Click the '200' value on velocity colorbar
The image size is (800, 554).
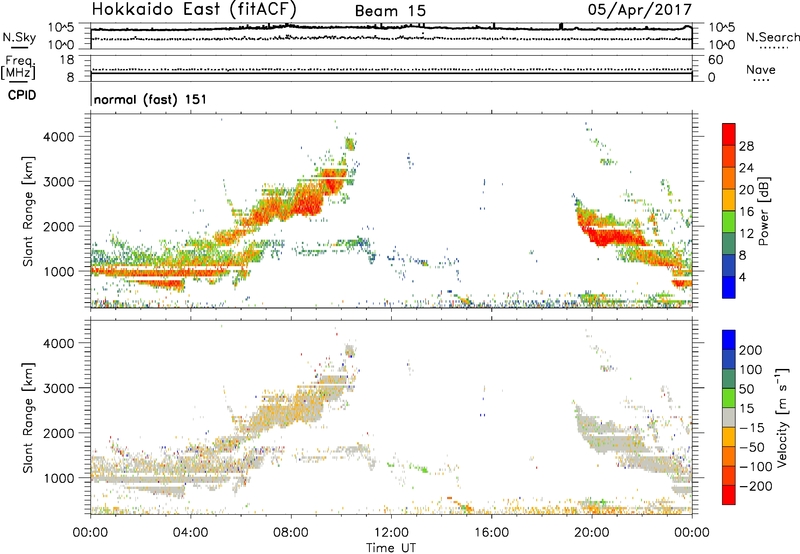point(751,350)
